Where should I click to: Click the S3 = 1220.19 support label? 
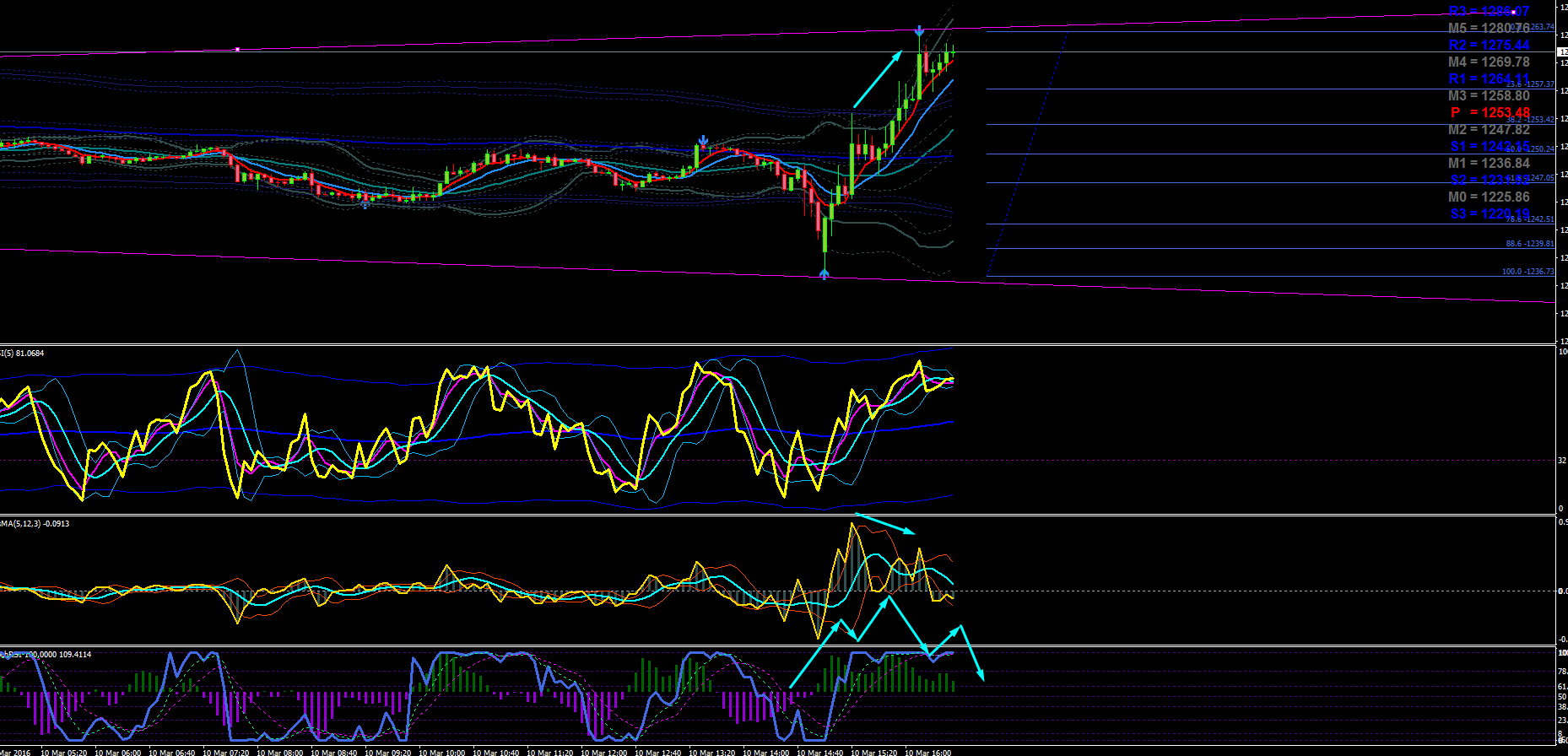(x=1490, y=214)
